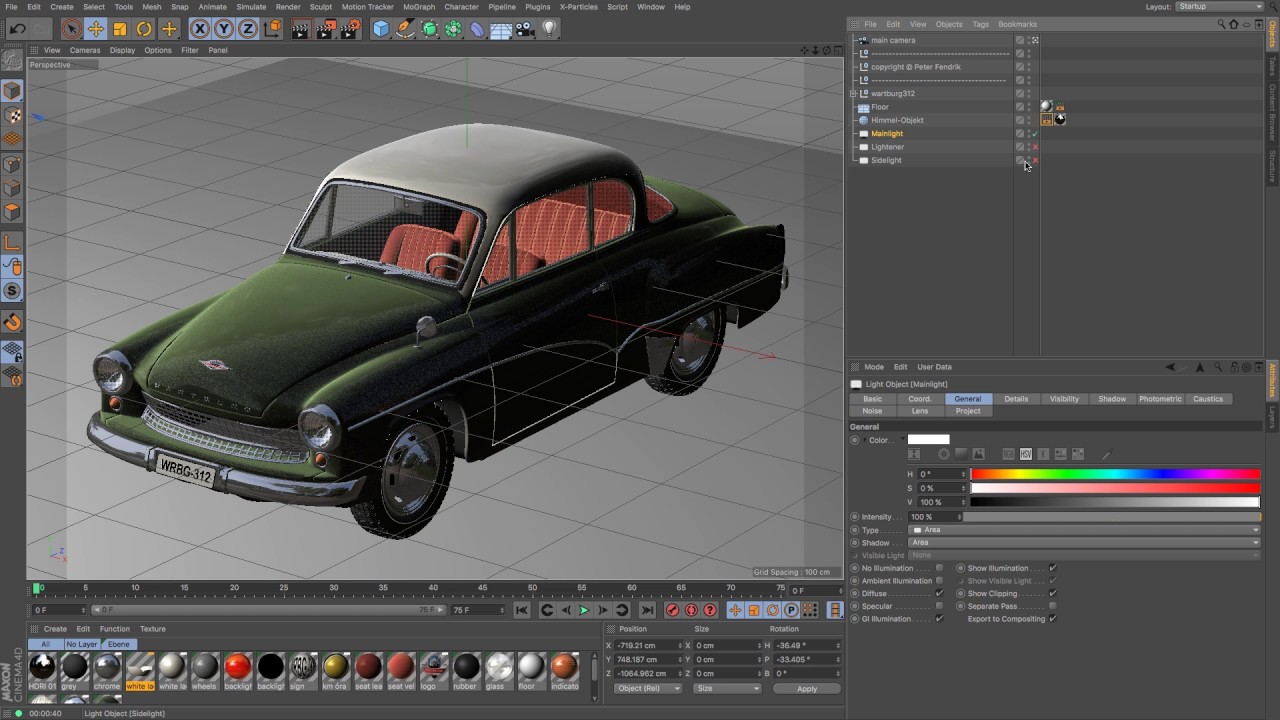Toggle the Y-axis lock
The width and height of the screenshot is (1280, 720).
[224, 29]
